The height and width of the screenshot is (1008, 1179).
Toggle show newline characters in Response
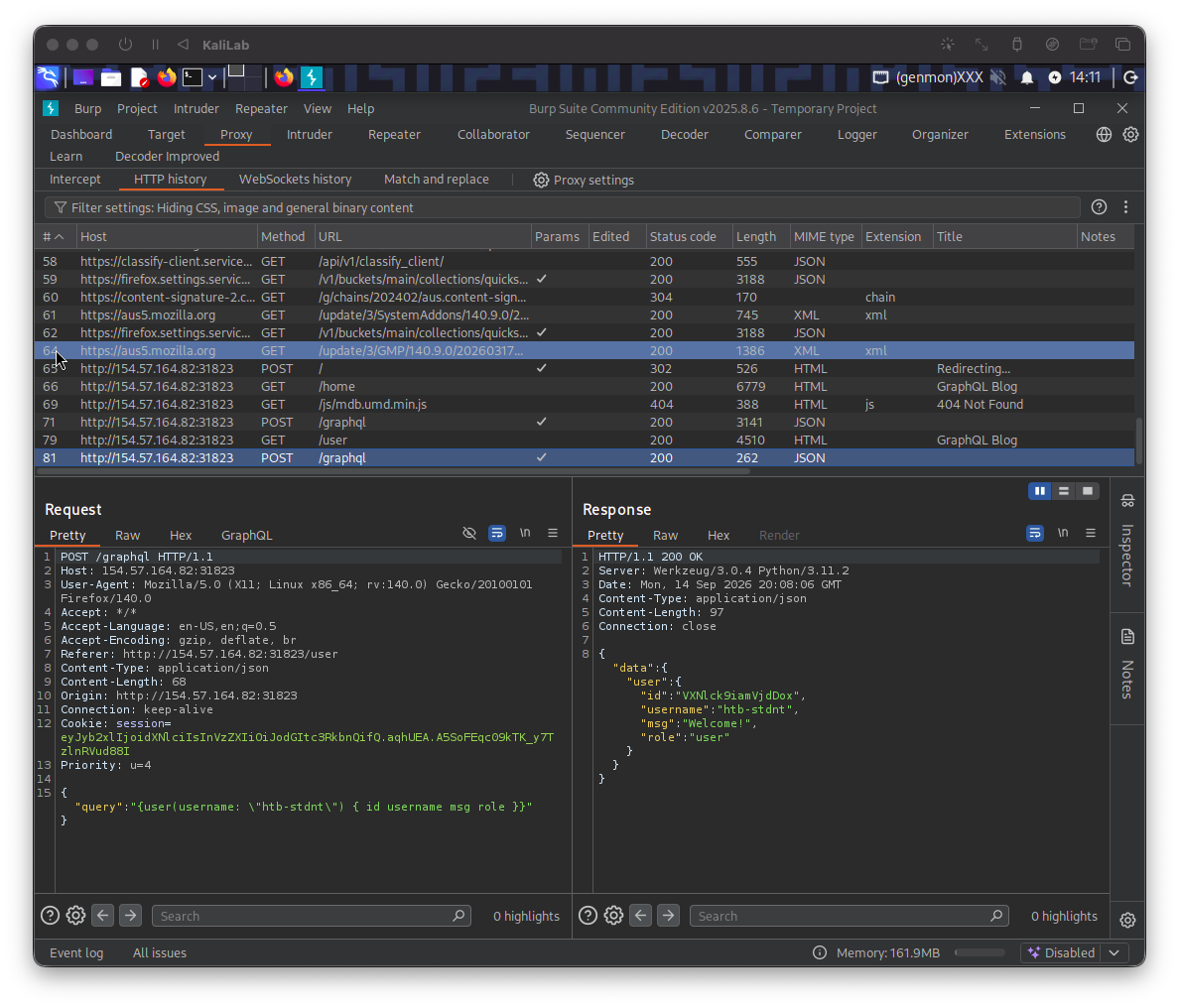1063,533
